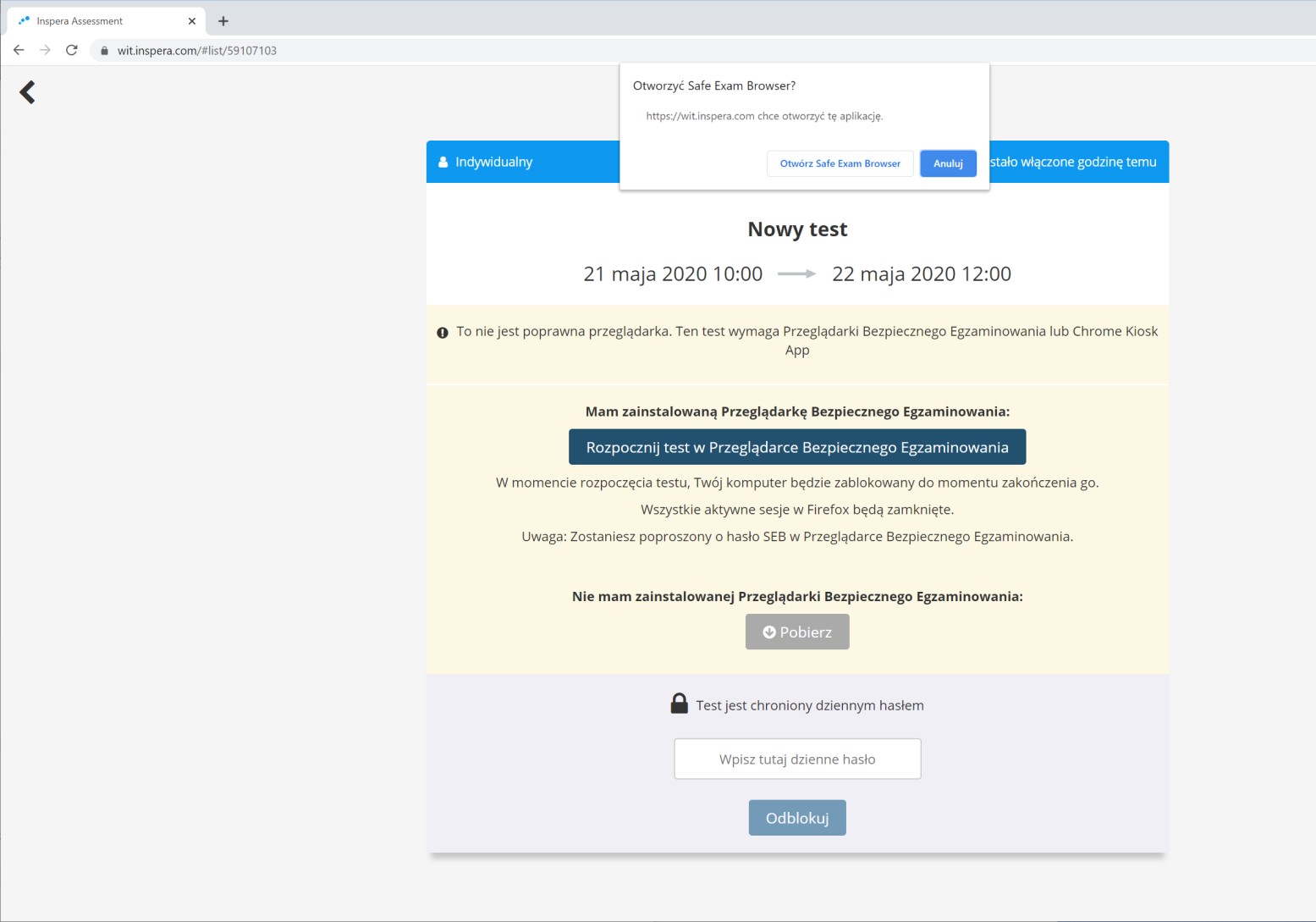Click Otwórz Safe Exam Browser button
The image size is (1316, 922).
840,163
